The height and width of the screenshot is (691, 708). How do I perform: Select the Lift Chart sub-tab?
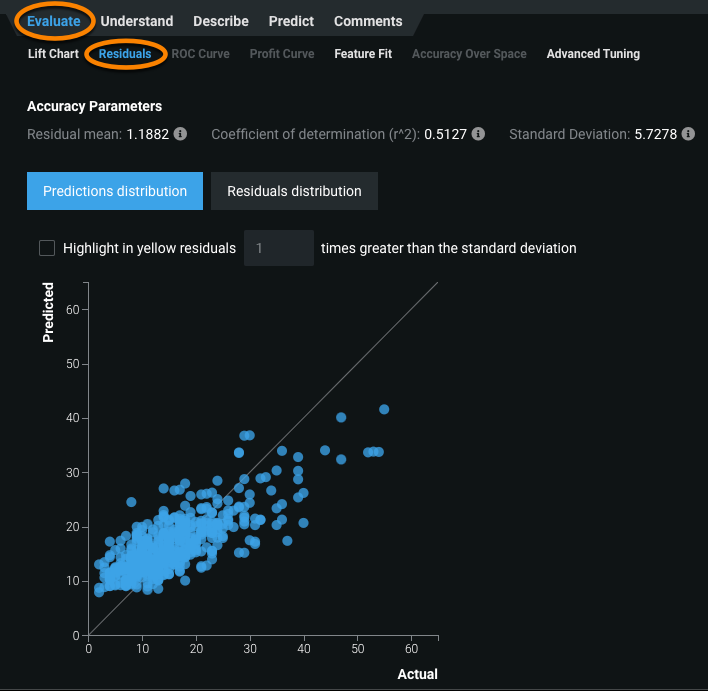tap(53, 54)
